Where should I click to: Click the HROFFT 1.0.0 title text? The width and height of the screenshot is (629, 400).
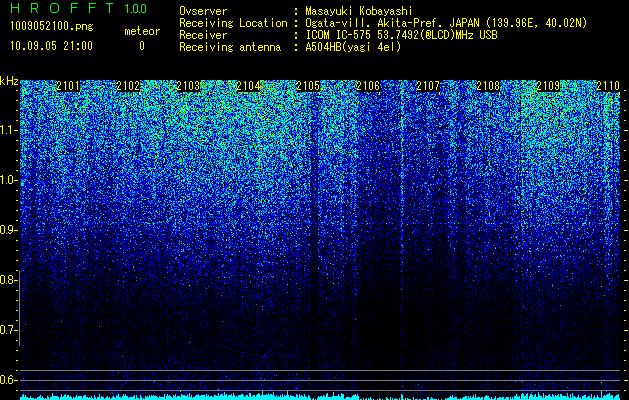tap(78, 8)
